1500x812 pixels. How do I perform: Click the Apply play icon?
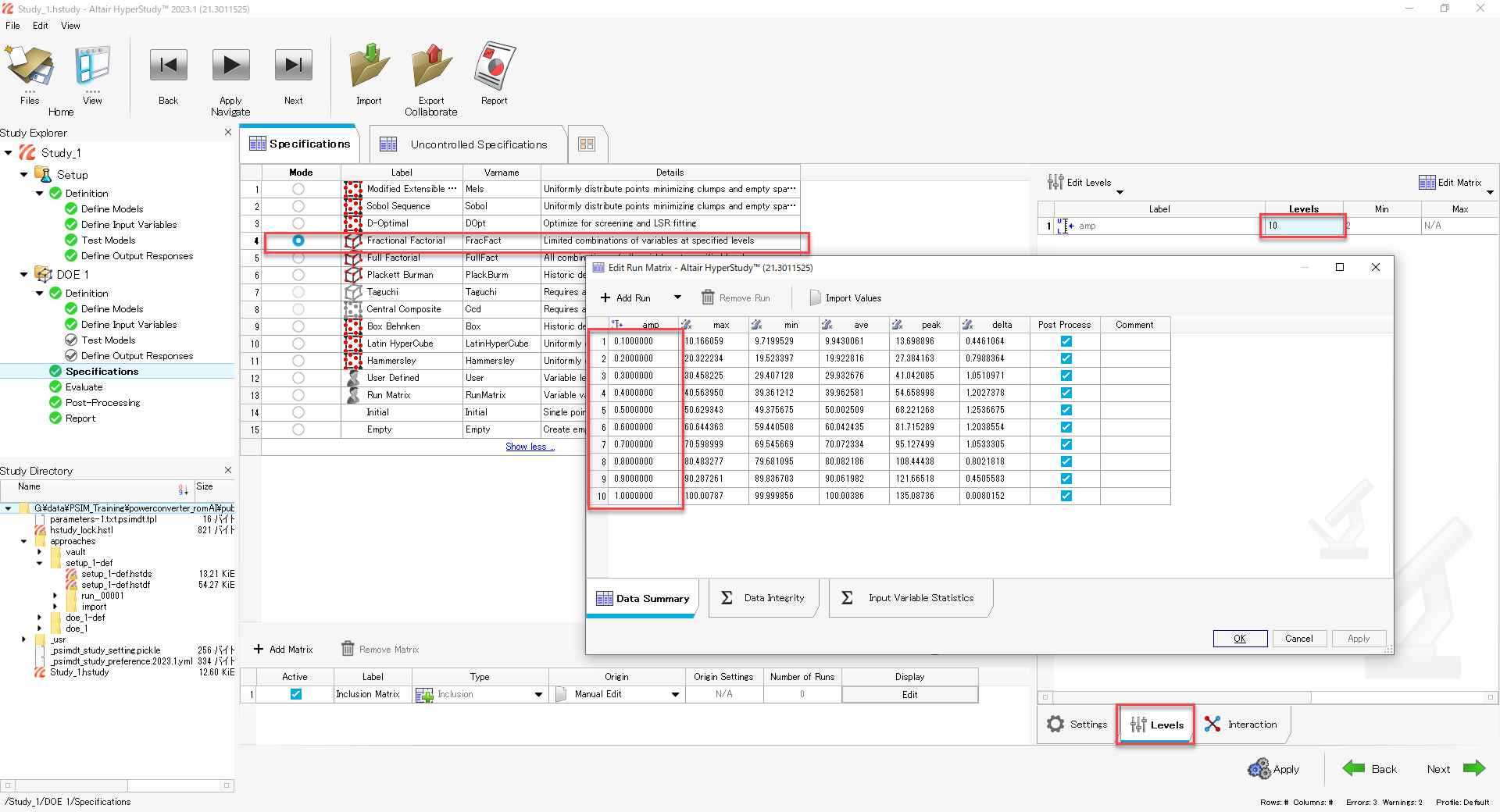(x=230, y=65)
